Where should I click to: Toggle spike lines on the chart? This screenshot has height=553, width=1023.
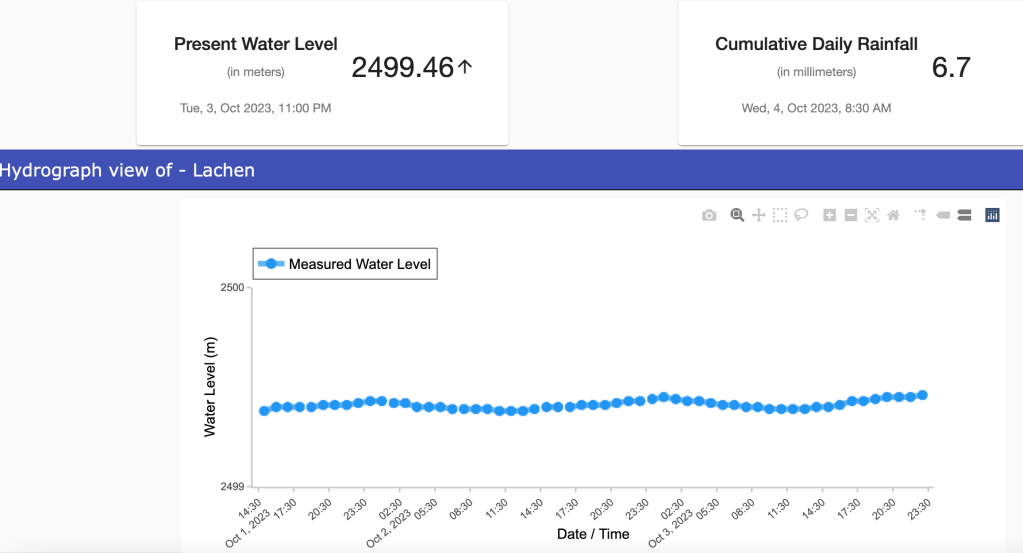tap(921, 215)
